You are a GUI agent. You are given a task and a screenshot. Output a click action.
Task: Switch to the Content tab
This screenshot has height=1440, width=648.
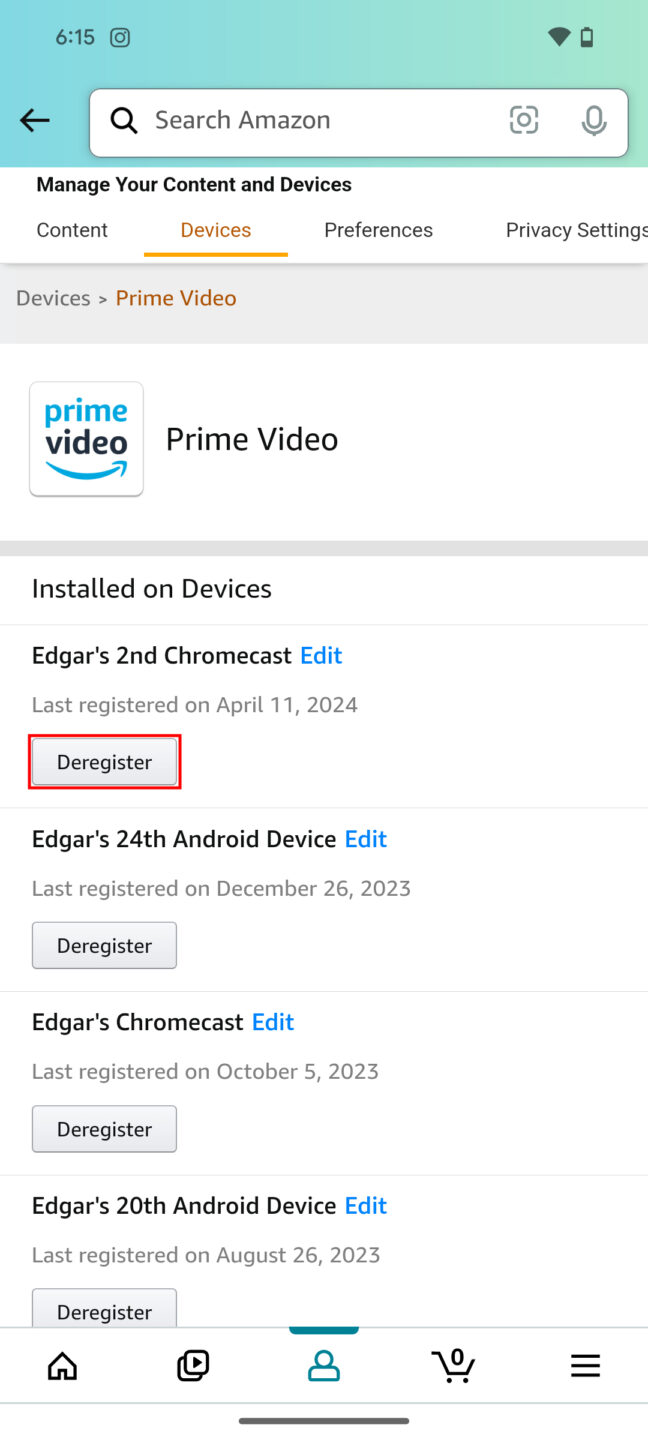[71, 229]
